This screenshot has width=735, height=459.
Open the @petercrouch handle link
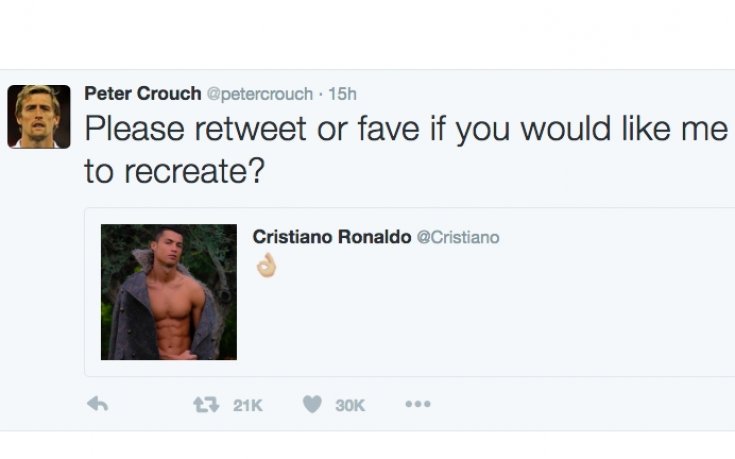coord(259,94)
